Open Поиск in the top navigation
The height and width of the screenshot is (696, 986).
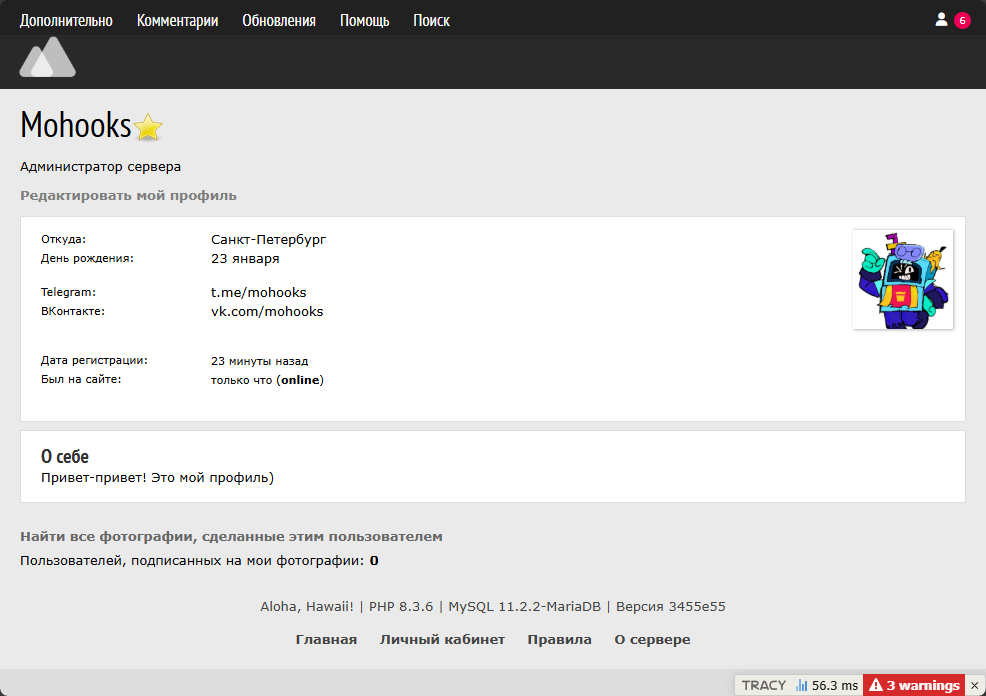click(x=431, y=20)
